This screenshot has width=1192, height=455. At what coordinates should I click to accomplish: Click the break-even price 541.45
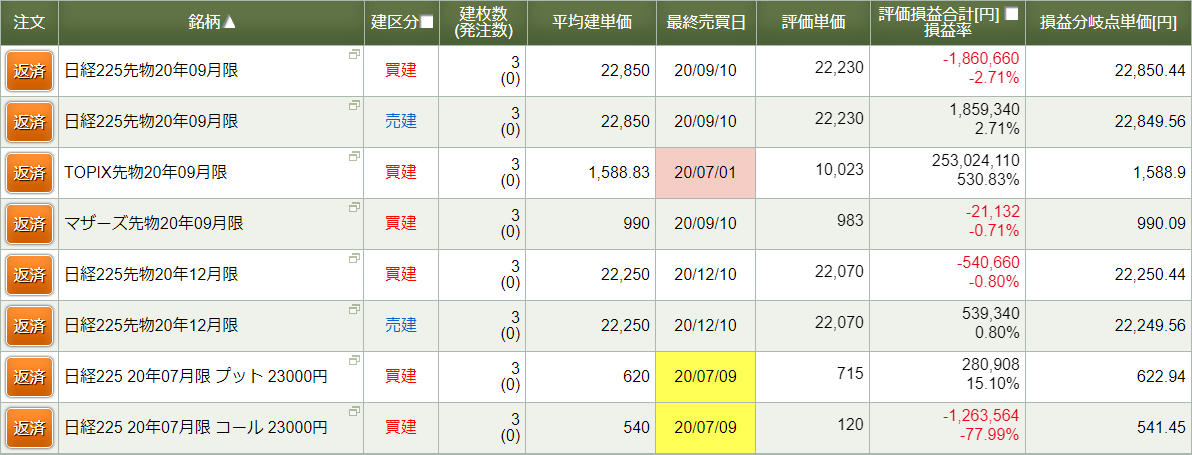pyautogui.click(x=1162, y=427)
